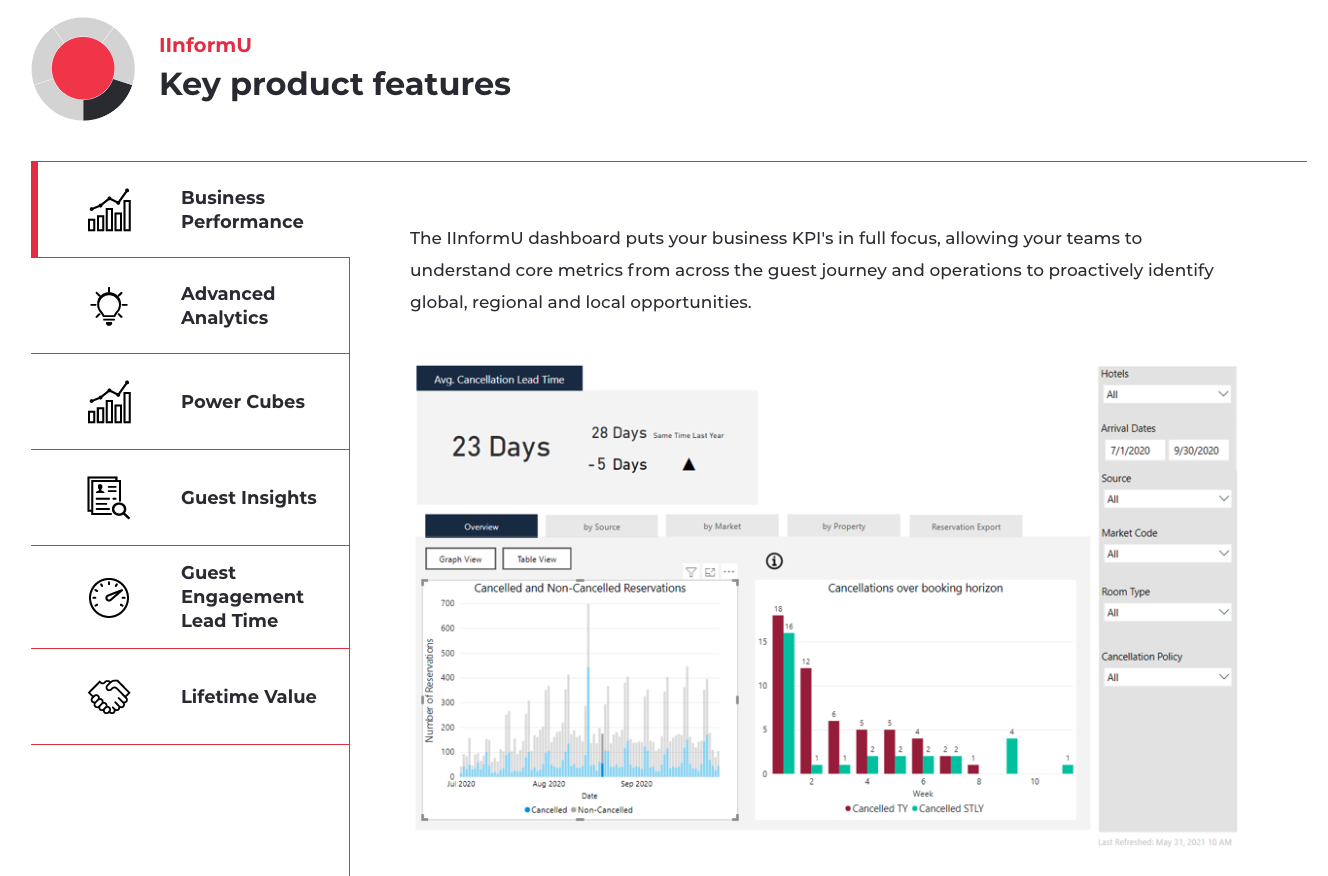Switch to the by Market tab
Viewport: 1328px width, 876px height.
pyautogui.click(x=722, y=526)
